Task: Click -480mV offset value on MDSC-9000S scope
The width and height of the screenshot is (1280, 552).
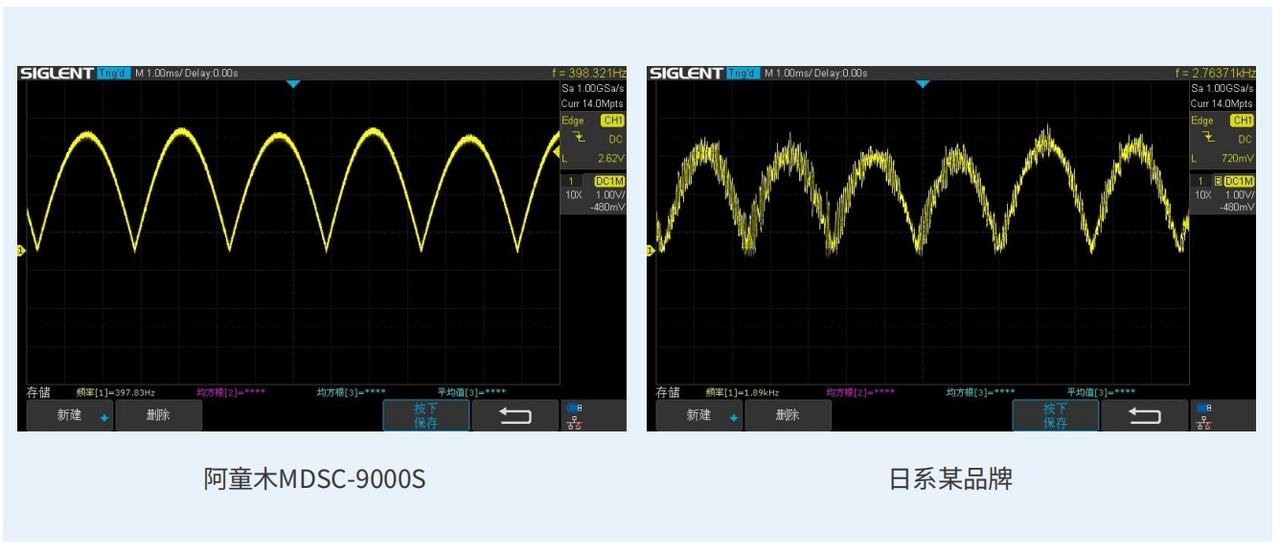Action: [608, 207]
